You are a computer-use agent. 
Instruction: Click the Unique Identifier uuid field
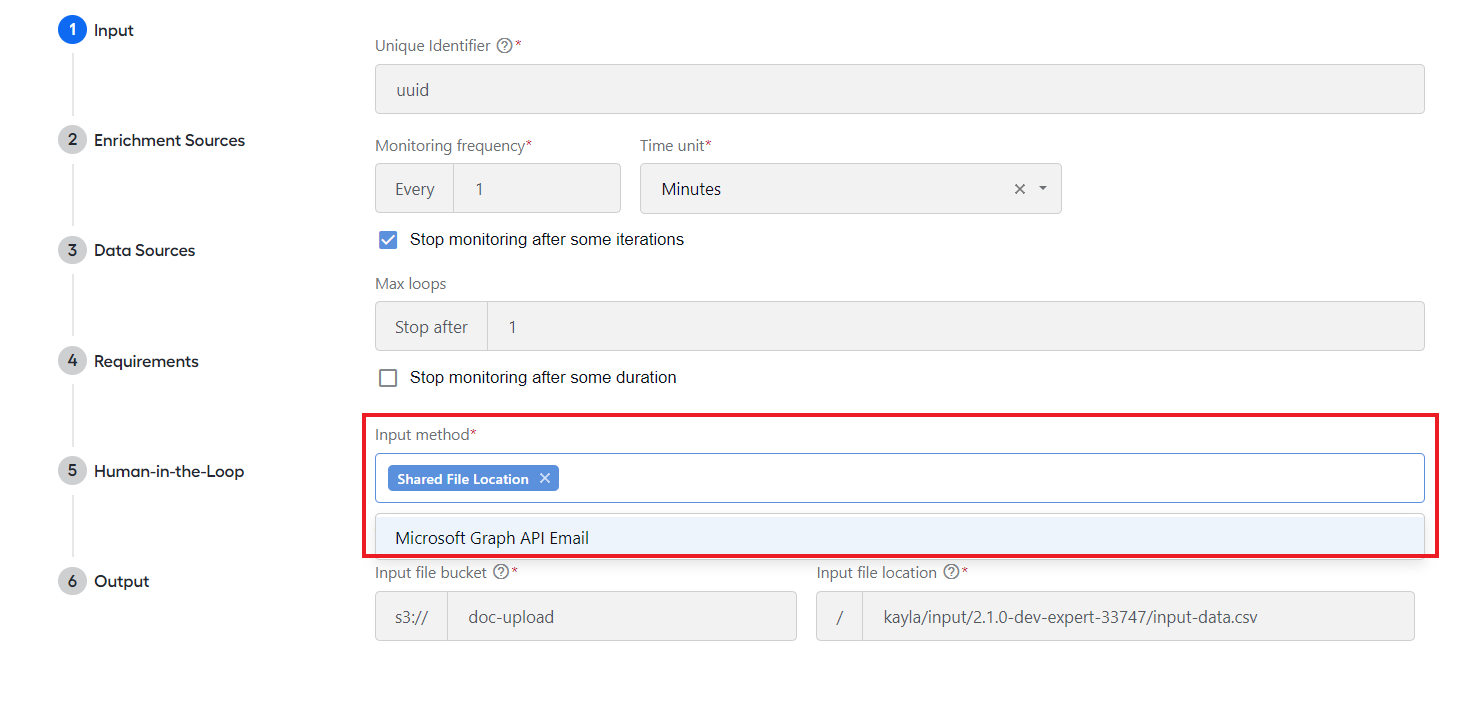point(899,89)
